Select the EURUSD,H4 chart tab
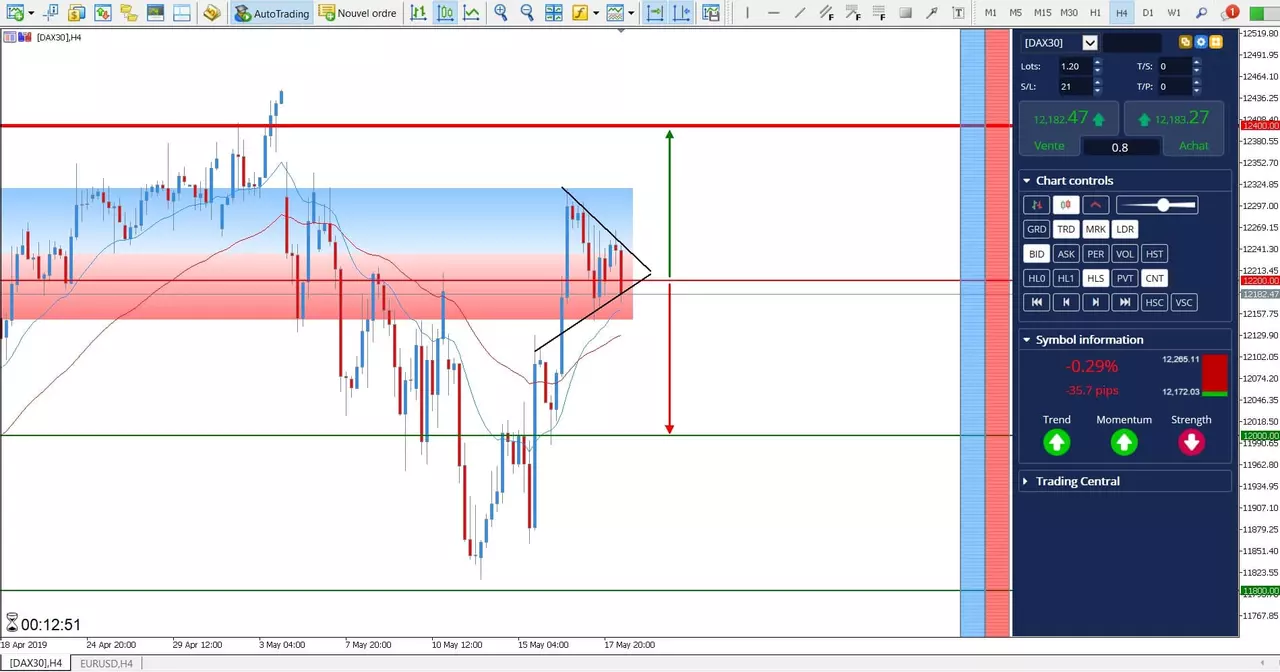The height and width of the screenshot is (672, 1280). 106,663
